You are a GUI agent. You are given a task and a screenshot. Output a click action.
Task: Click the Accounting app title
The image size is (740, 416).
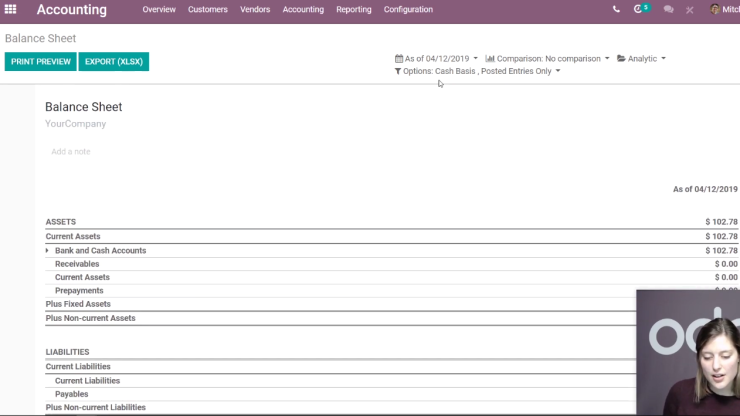[72, 9]
